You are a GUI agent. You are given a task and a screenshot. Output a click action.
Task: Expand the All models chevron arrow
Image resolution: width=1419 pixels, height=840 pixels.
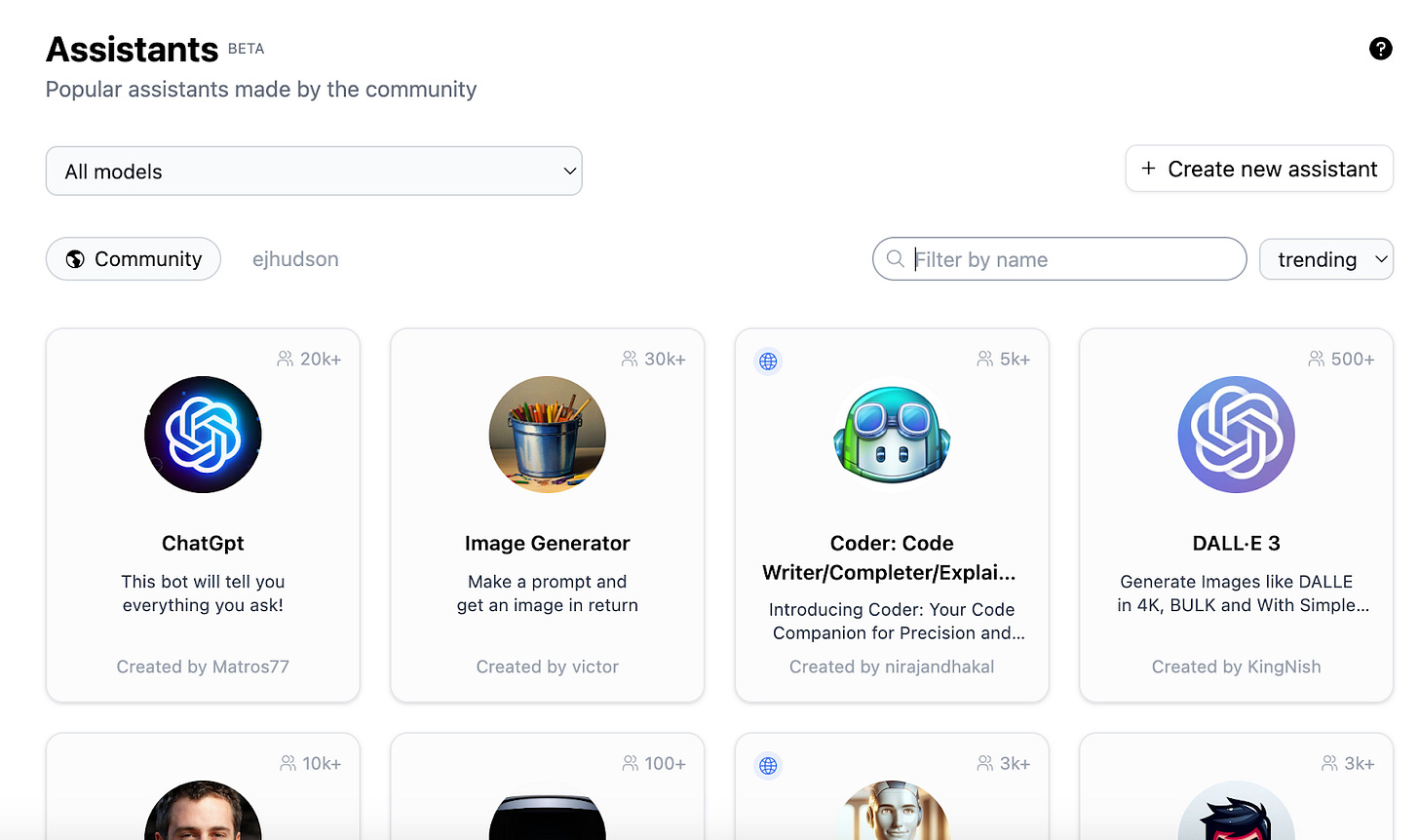[568, 171]
